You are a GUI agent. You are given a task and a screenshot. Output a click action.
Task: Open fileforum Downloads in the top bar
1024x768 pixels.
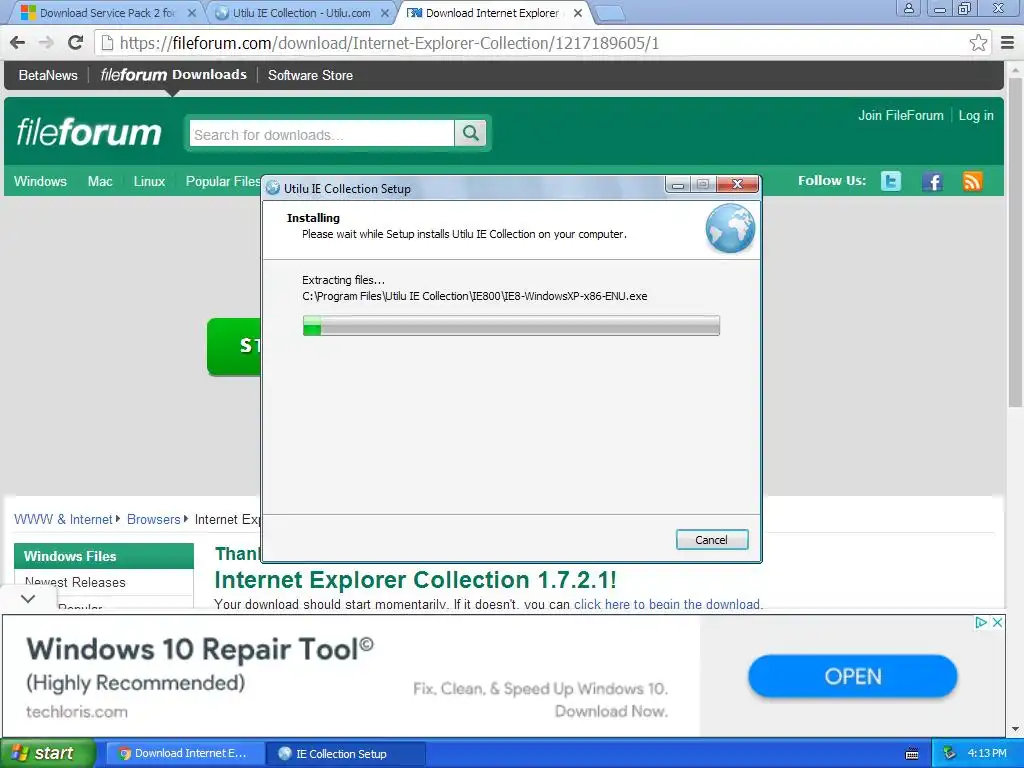(173, 75)
